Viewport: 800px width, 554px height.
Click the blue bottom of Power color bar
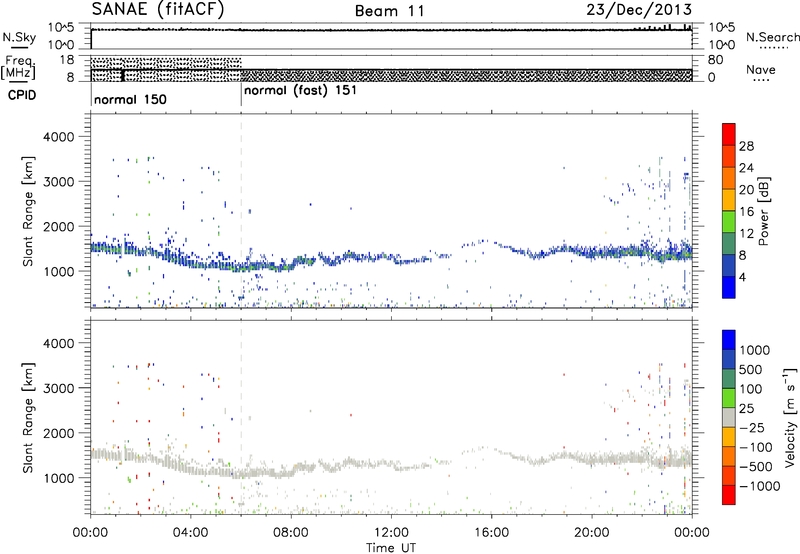(729, 287)
